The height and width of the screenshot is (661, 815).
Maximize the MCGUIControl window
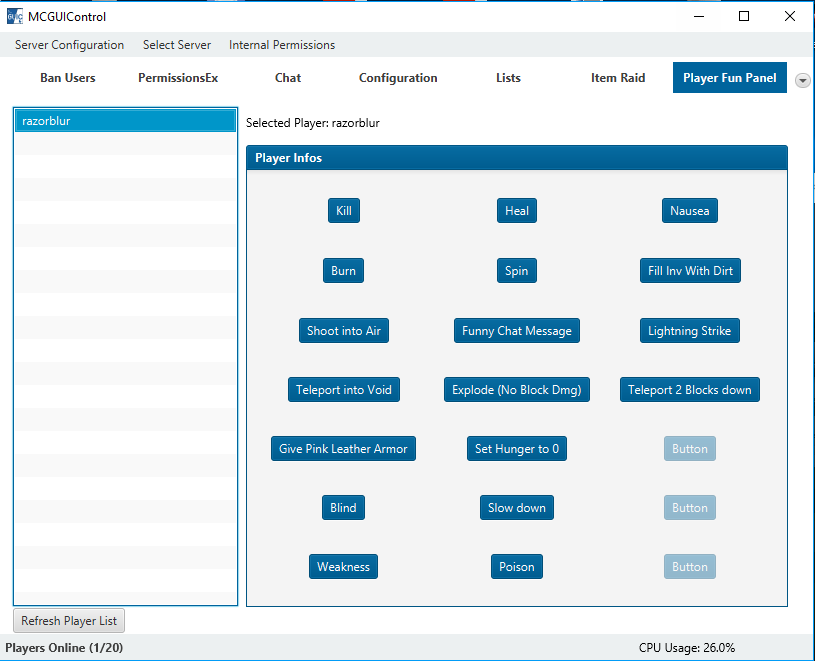point(744,16)
